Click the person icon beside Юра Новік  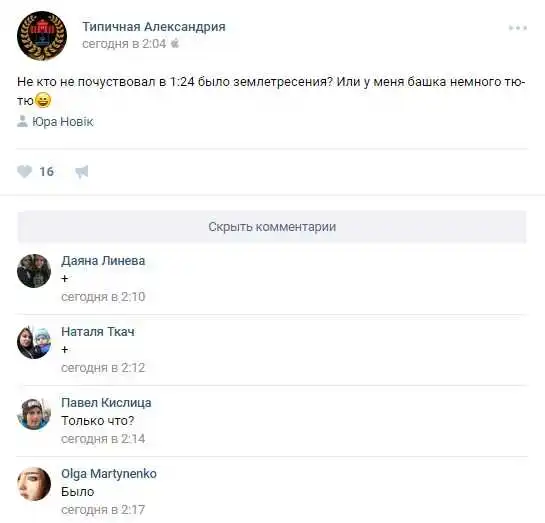click(x=22, y=121)
